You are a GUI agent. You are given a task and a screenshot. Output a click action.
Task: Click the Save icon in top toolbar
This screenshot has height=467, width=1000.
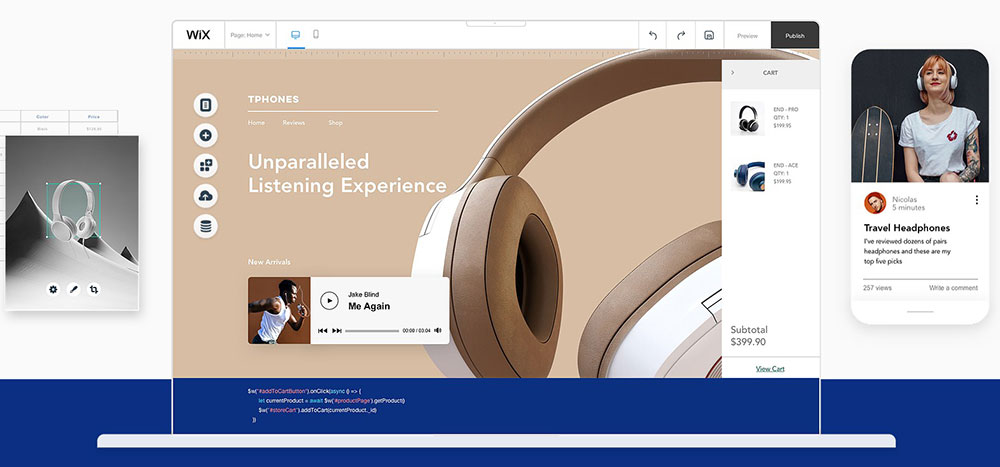tap(709, 35)
